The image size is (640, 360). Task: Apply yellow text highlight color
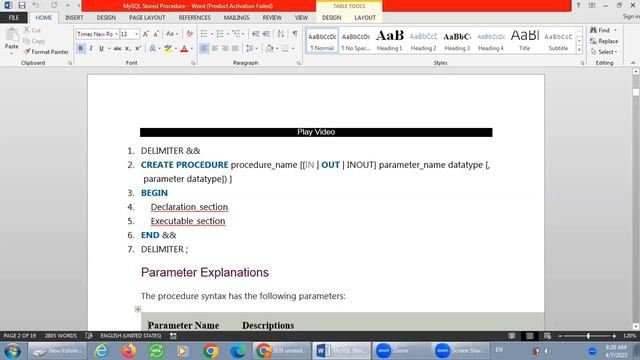168,49
